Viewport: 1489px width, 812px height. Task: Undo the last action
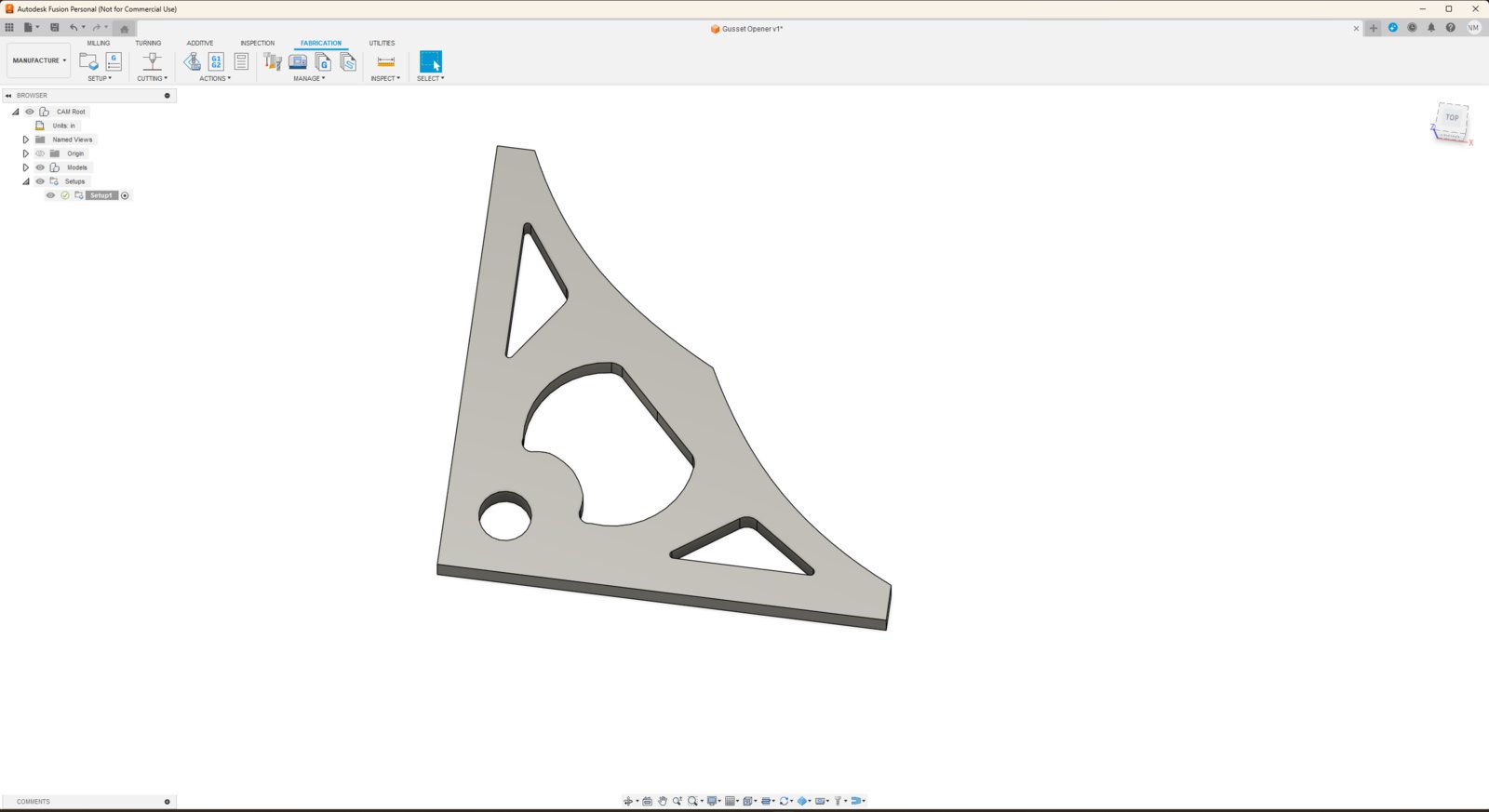[x=74, y=27]
